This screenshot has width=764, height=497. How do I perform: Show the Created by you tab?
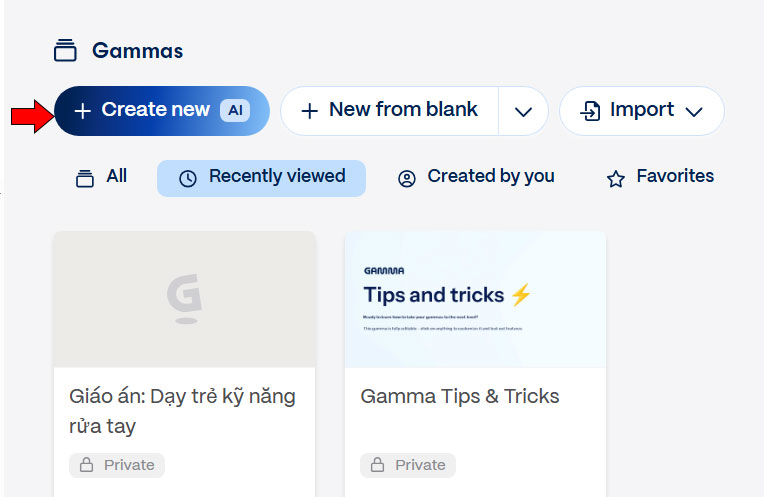[x=476, y=177]
